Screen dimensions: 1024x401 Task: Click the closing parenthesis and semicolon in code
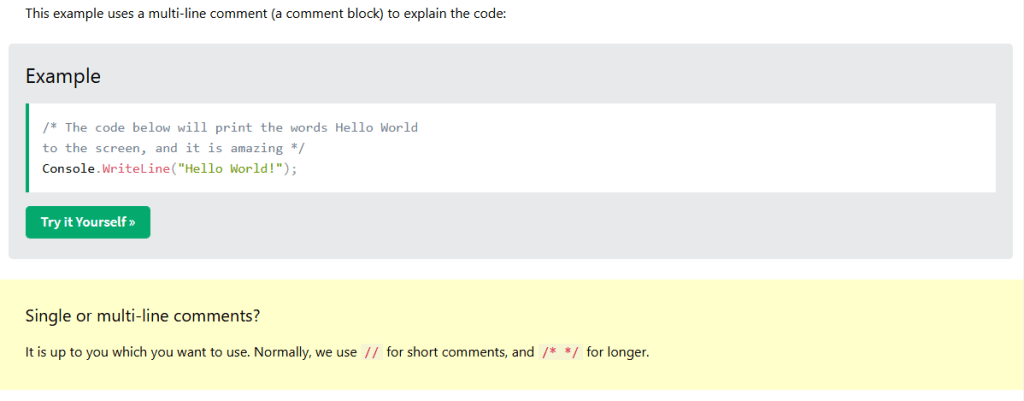(x=290, y=168)
